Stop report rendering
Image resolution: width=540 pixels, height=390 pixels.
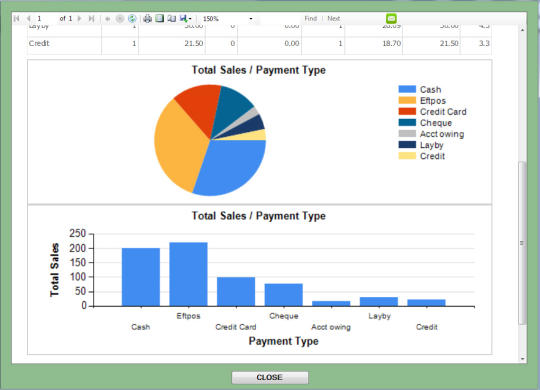click(x=120, y=19)
